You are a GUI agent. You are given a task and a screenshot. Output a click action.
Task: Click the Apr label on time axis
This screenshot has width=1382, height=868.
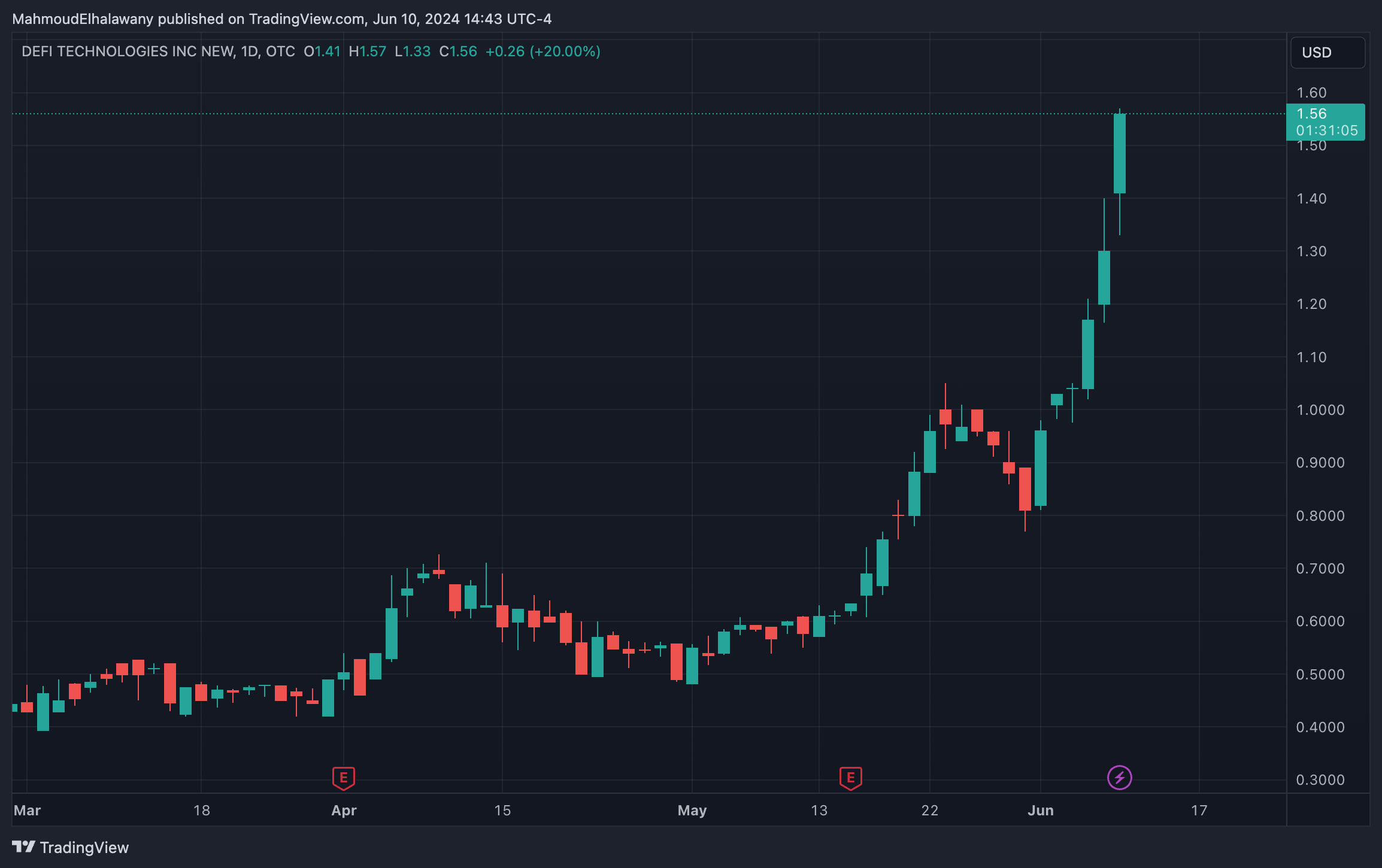(344, 811)
